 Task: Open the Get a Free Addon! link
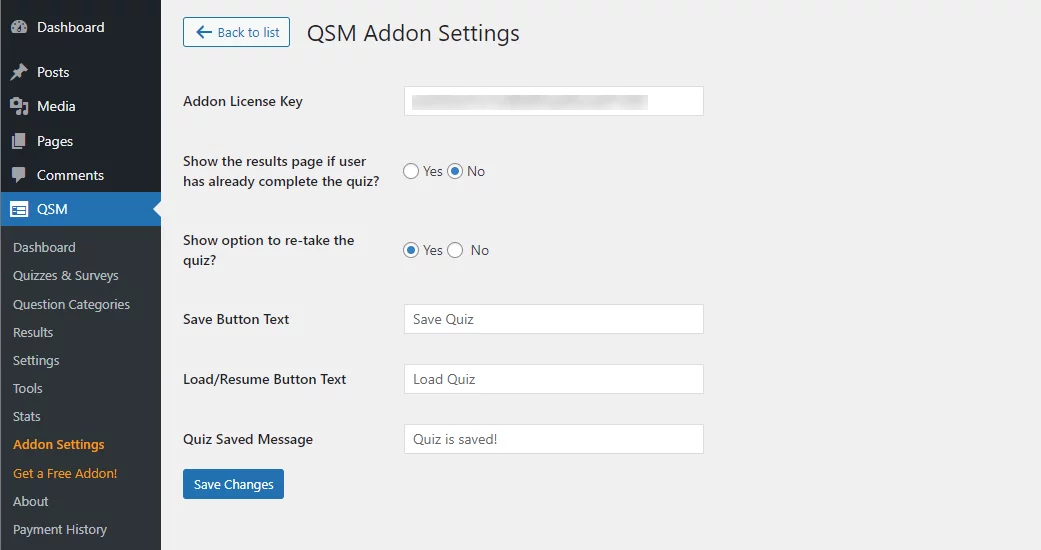coord(65,473)
